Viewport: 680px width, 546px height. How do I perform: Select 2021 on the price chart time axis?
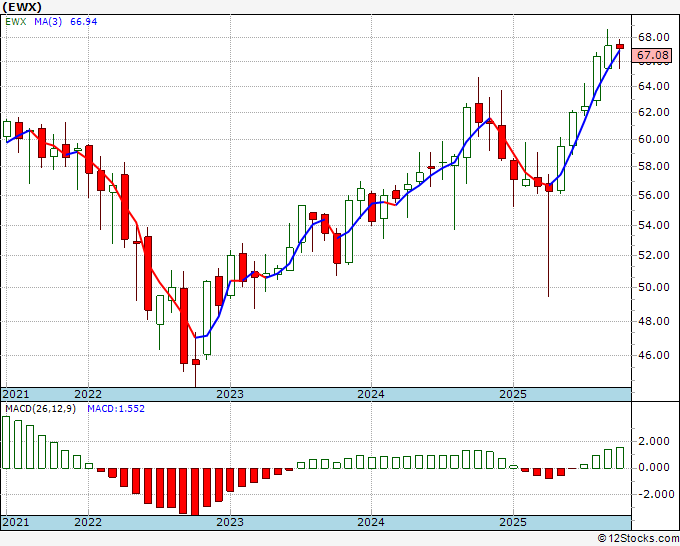16,394
